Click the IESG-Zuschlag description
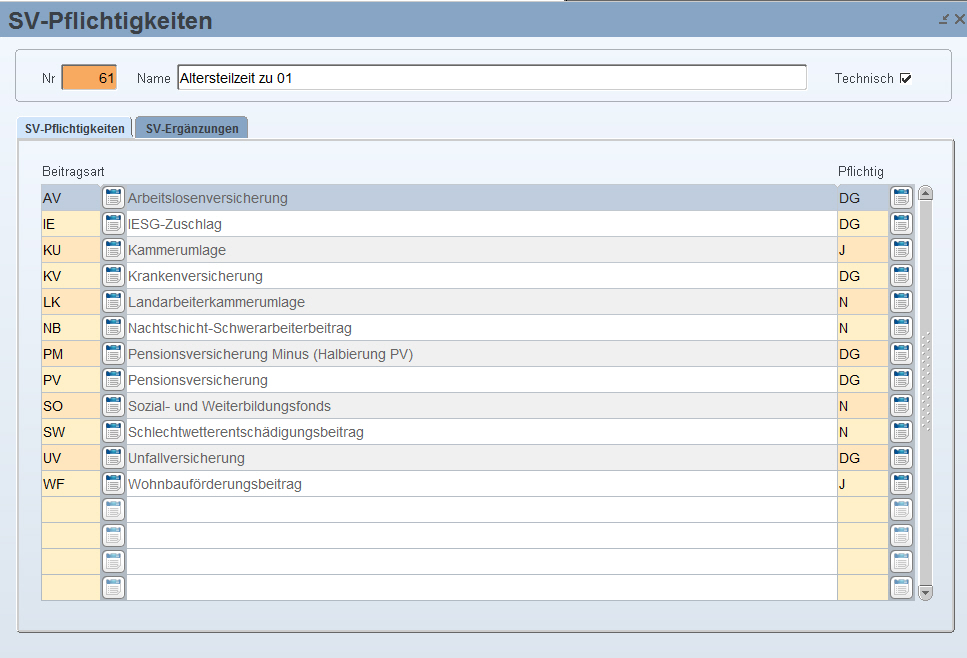 coord(175,224)
